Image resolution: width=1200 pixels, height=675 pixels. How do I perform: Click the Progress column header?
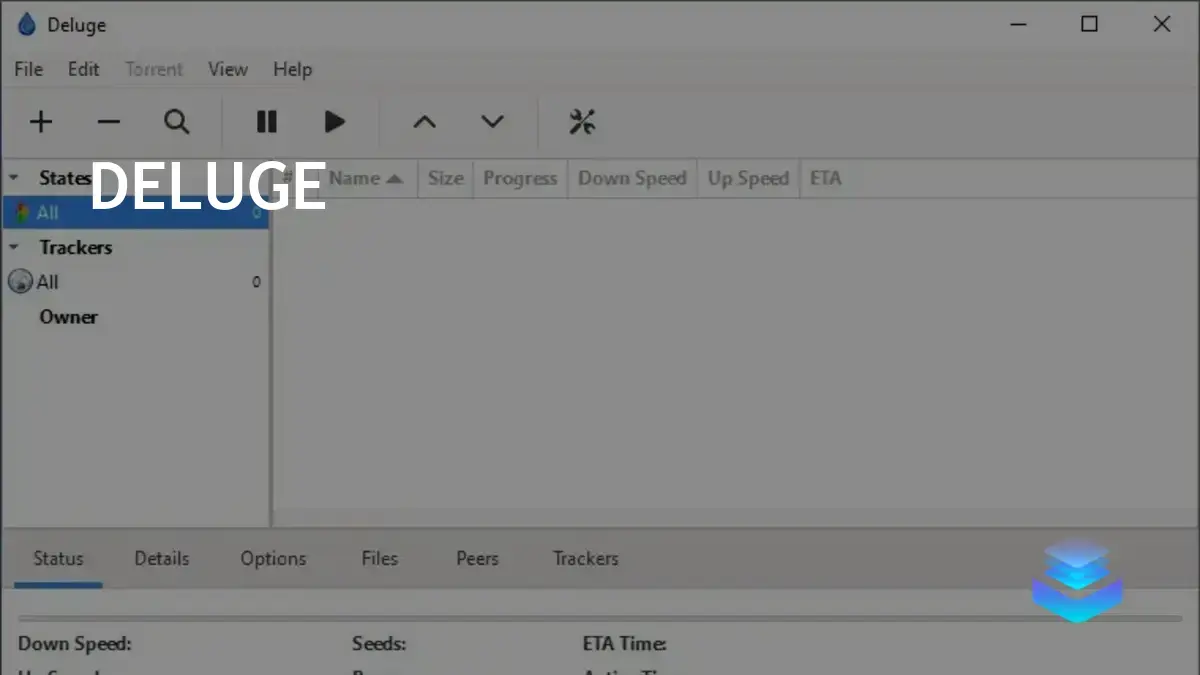click(x=519, y=178)
